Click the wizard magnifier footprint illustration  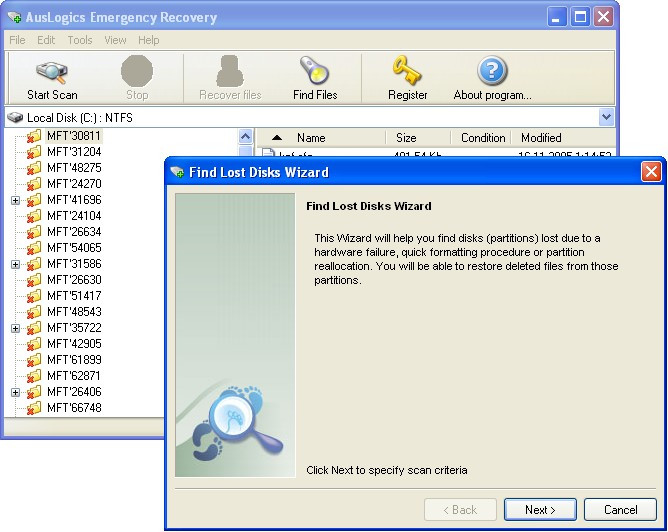[x=238, y=423]
